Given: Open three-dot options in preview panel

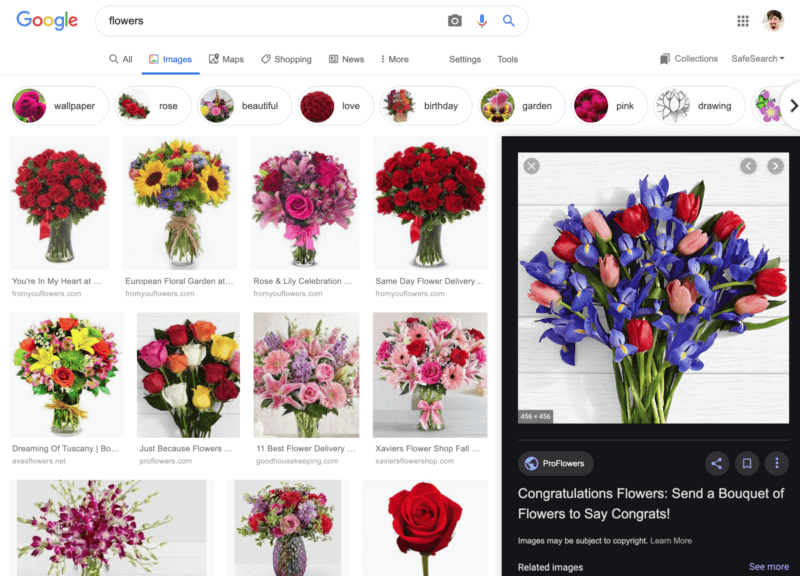Looking at the screenshot, I should (776, 463).
